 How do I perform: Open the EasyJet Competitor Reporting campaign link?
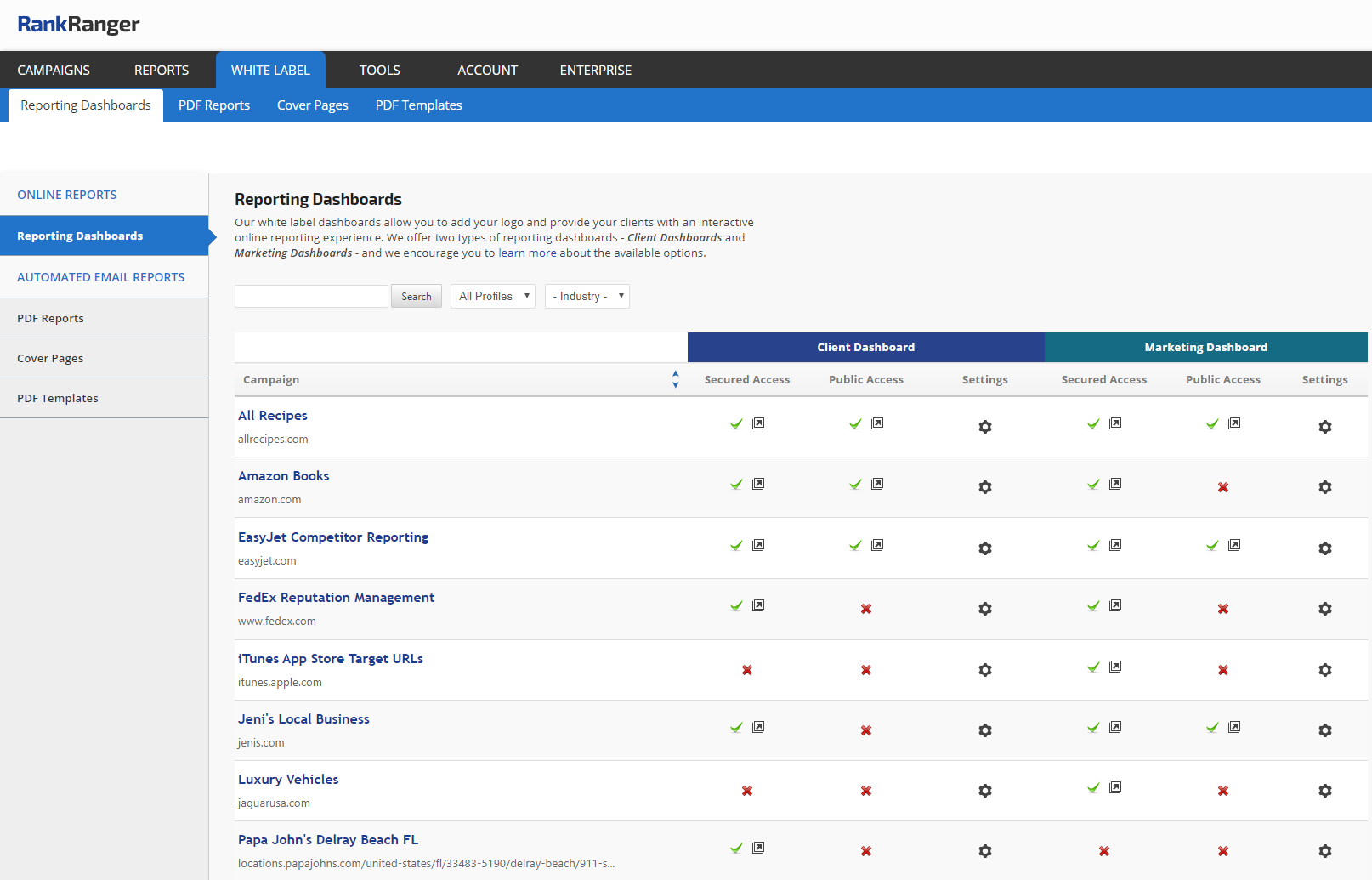point(333,537)
